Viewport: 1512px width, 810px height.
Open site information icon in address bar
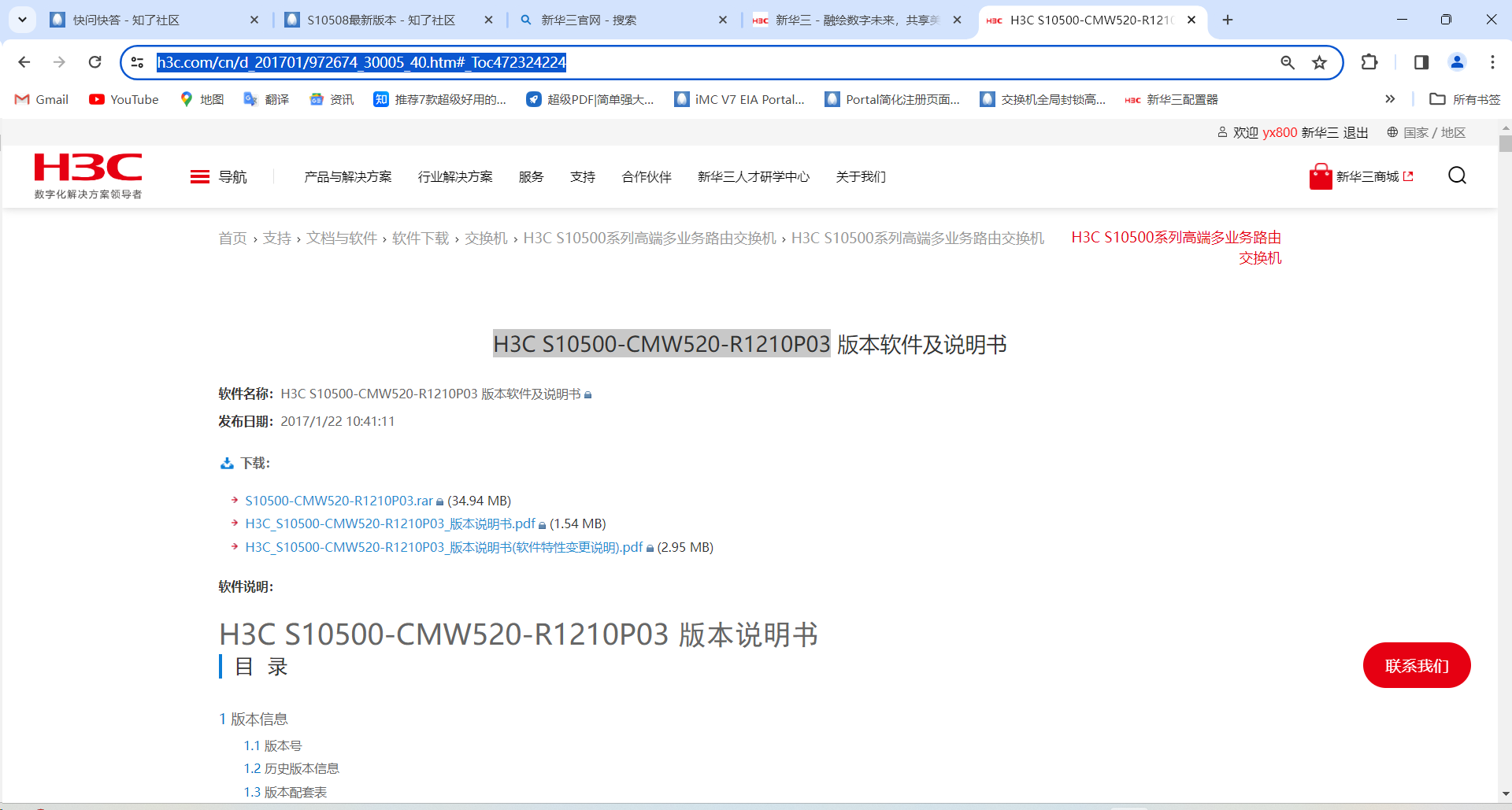point(137,62)
